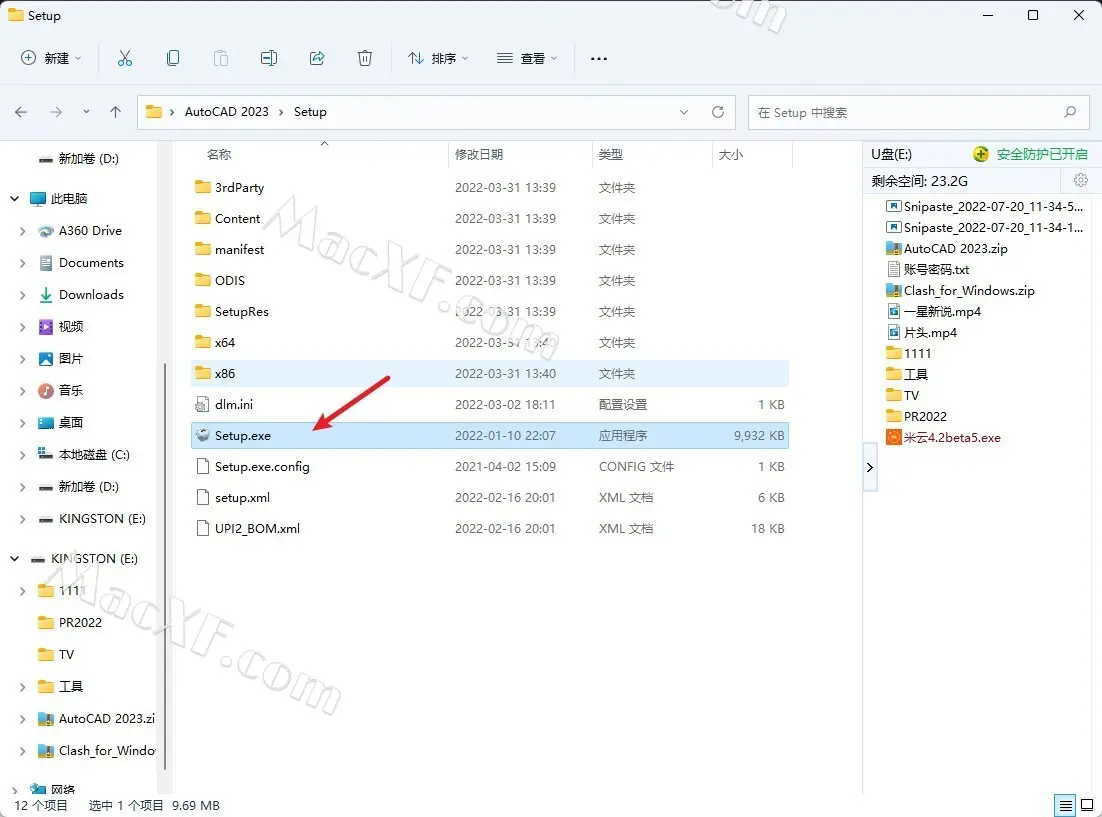This screenshot has width=1102, height=817.
Task: Expand 网络 tree node chevron
Action: click(15, 790)
